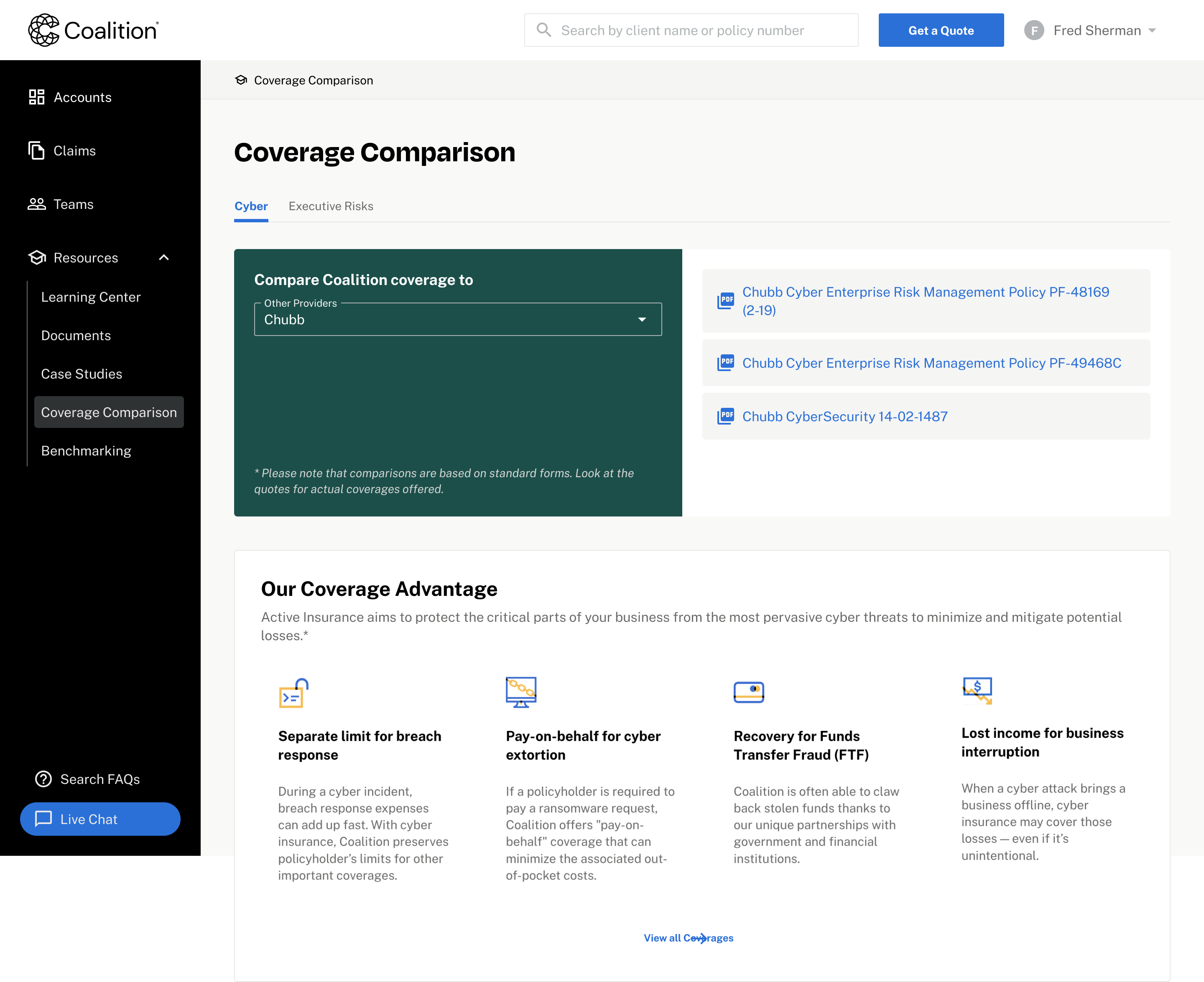The height and width of the screenshot is (982, 1204).
Task: Click the Live Chat bubble icon
Action: point(43,819)
